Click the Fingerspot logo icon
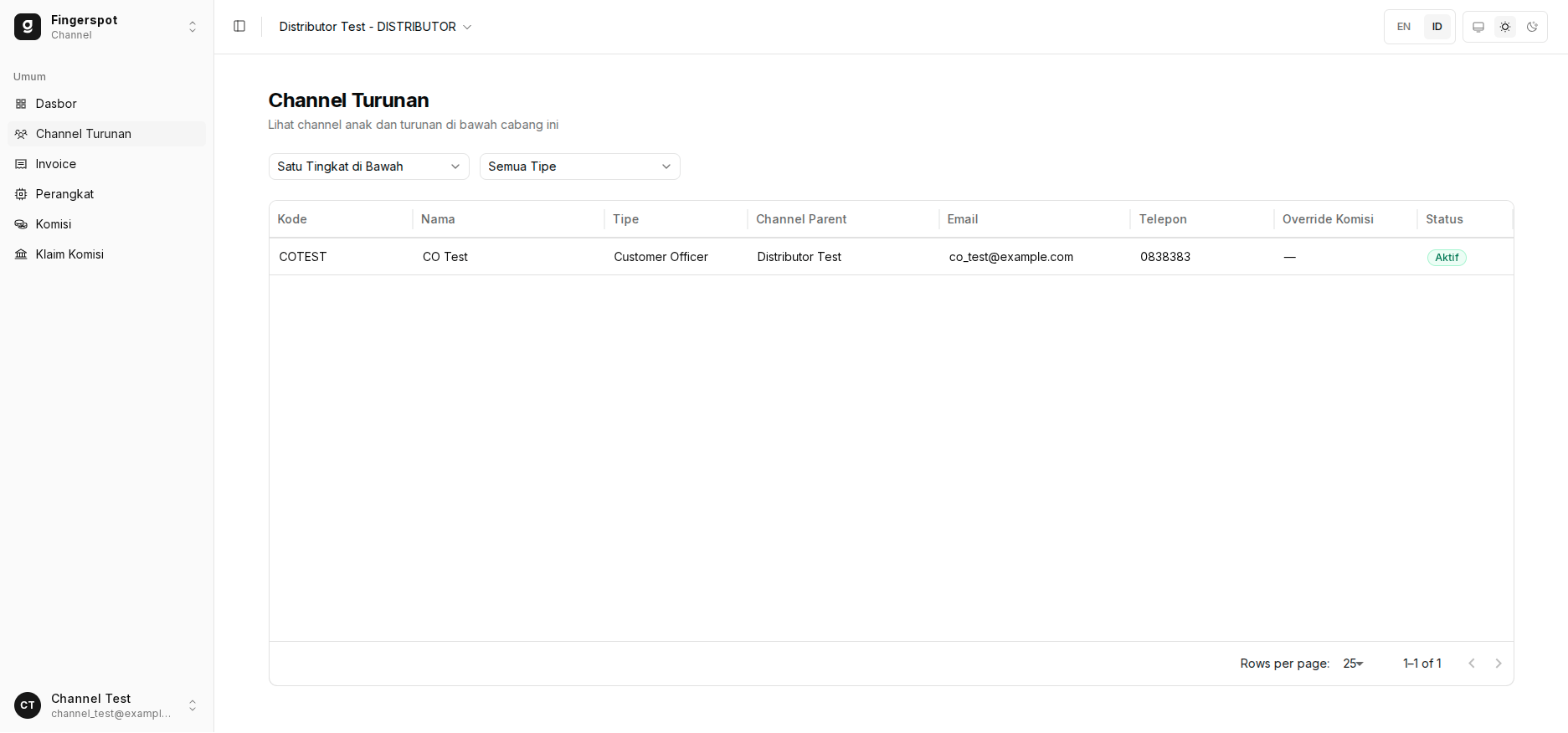The height and width of the screenshot is (733, 1568). pyautogui.click(x=28, y=27)
